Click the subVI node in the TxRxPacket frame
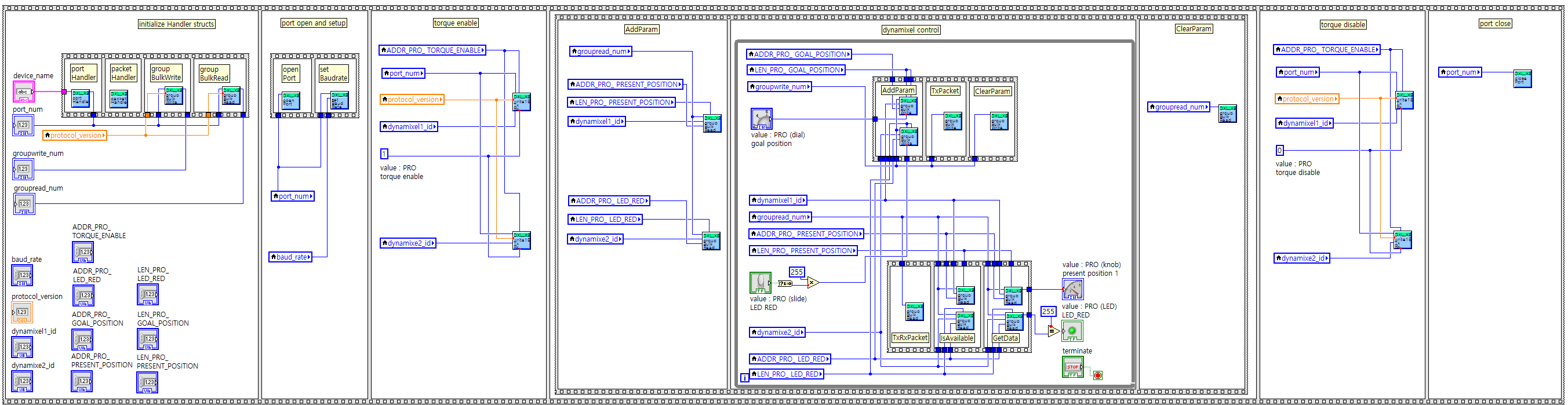 click(914, 311)
